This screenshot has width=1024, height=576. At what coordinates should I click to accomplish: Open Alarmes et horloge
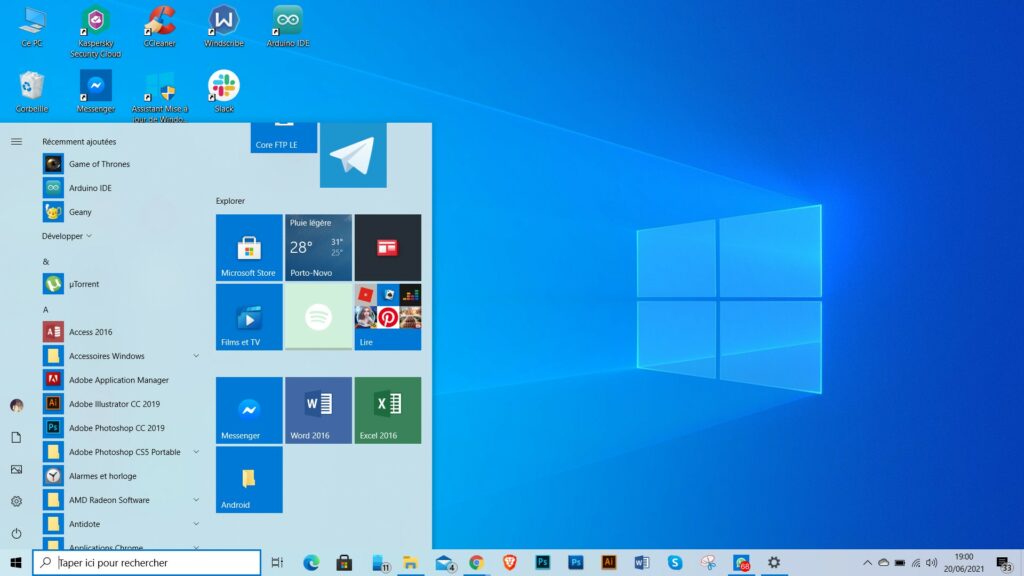pyautogui.click(x=121, y=476)
